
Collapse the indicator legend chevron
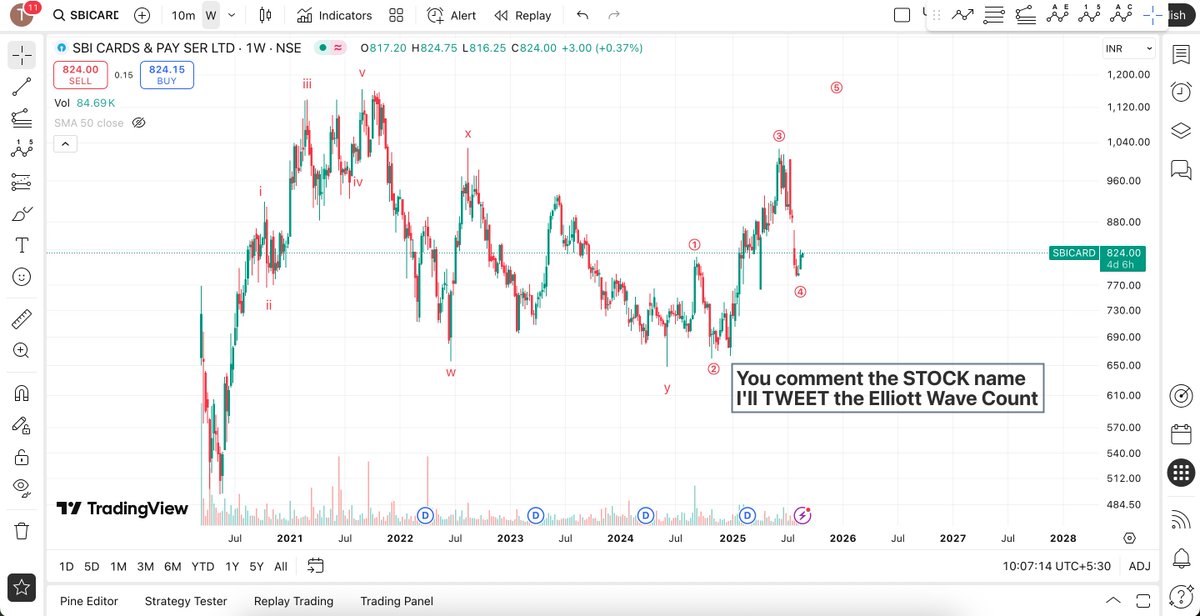point(64,144)
